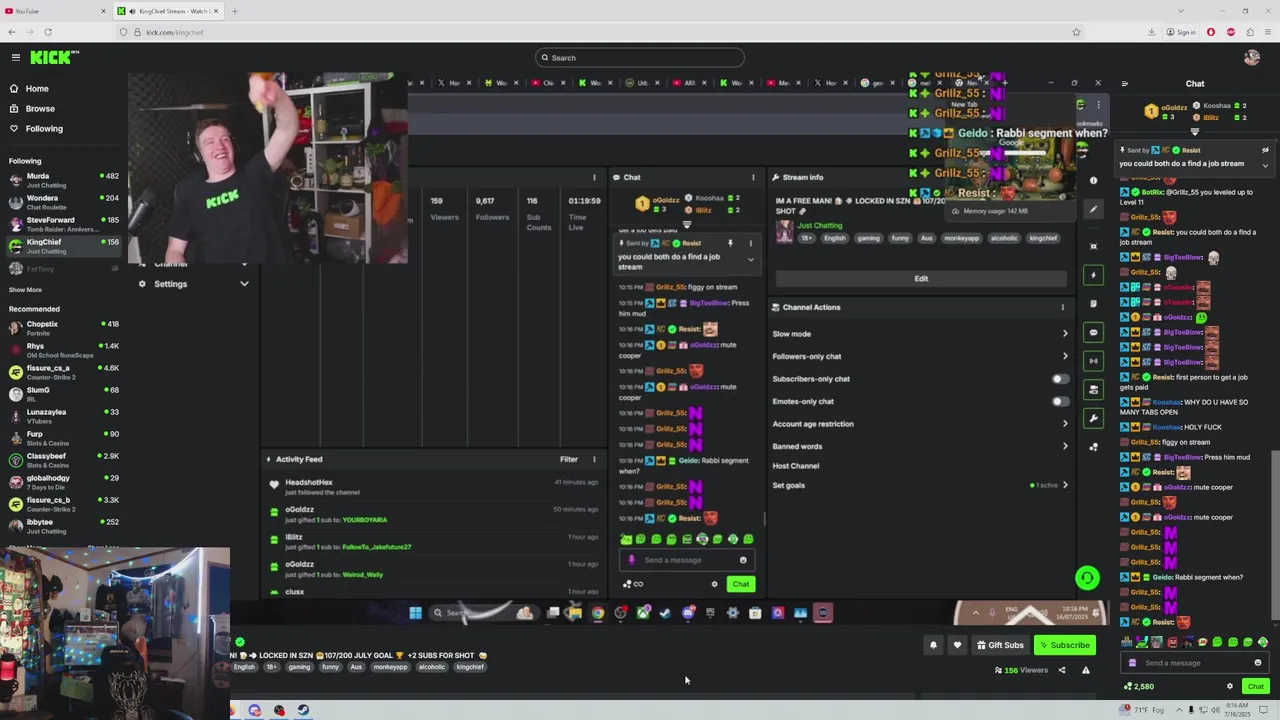Viewport: 1280px width, 720px height.
Task: Click the report warning triangle icon
Action: 1086,670
